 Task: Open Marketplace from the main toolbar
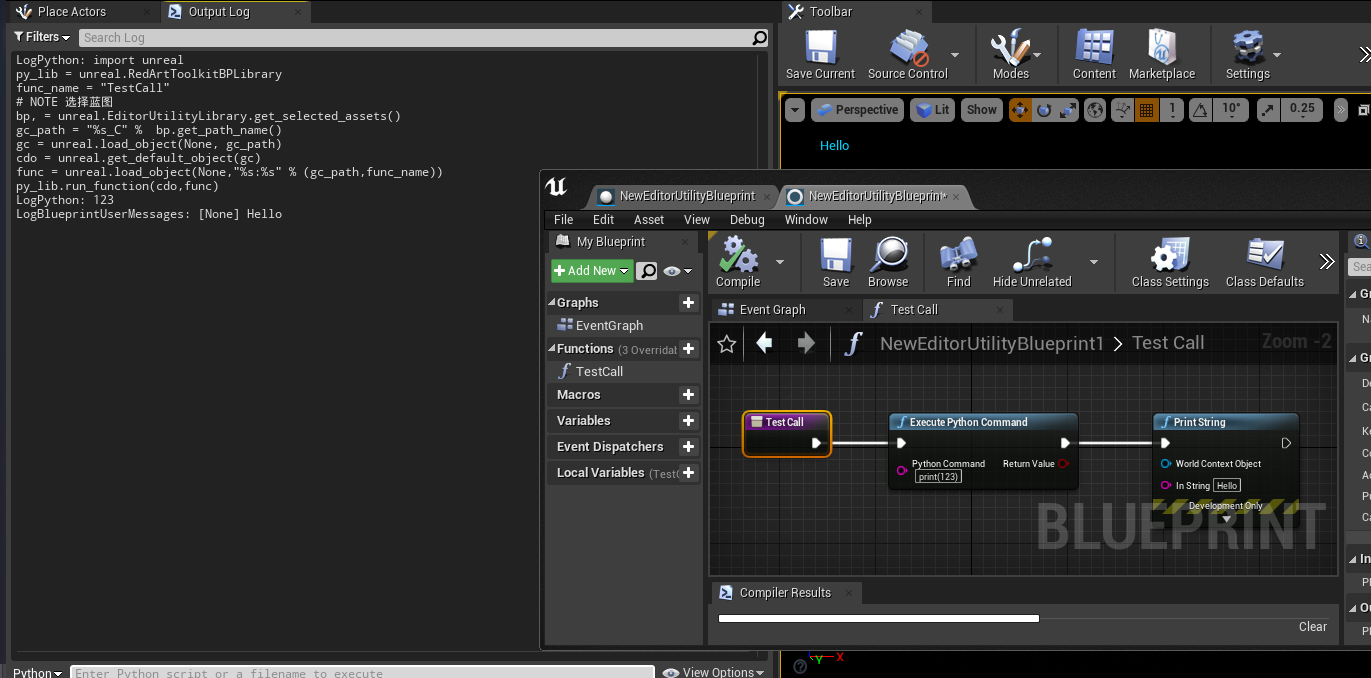pyautogui.click(x=1161, y=55)
